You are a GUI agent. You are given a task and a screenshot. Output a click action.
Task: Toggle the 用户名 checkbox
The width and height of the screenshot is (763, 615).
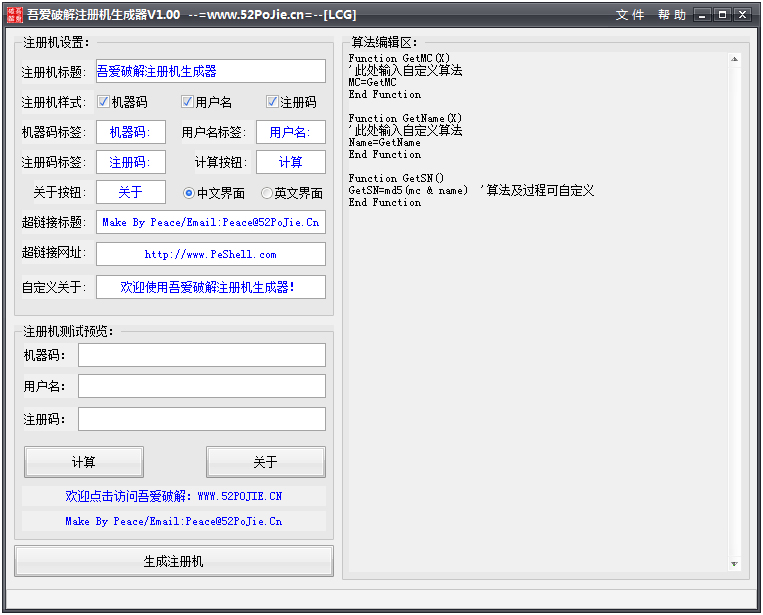(187, 102)
